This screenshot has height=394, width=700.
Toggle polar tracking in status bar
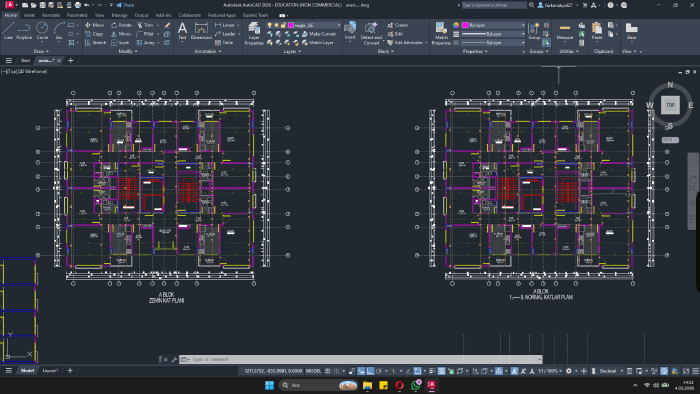point(379,371)
